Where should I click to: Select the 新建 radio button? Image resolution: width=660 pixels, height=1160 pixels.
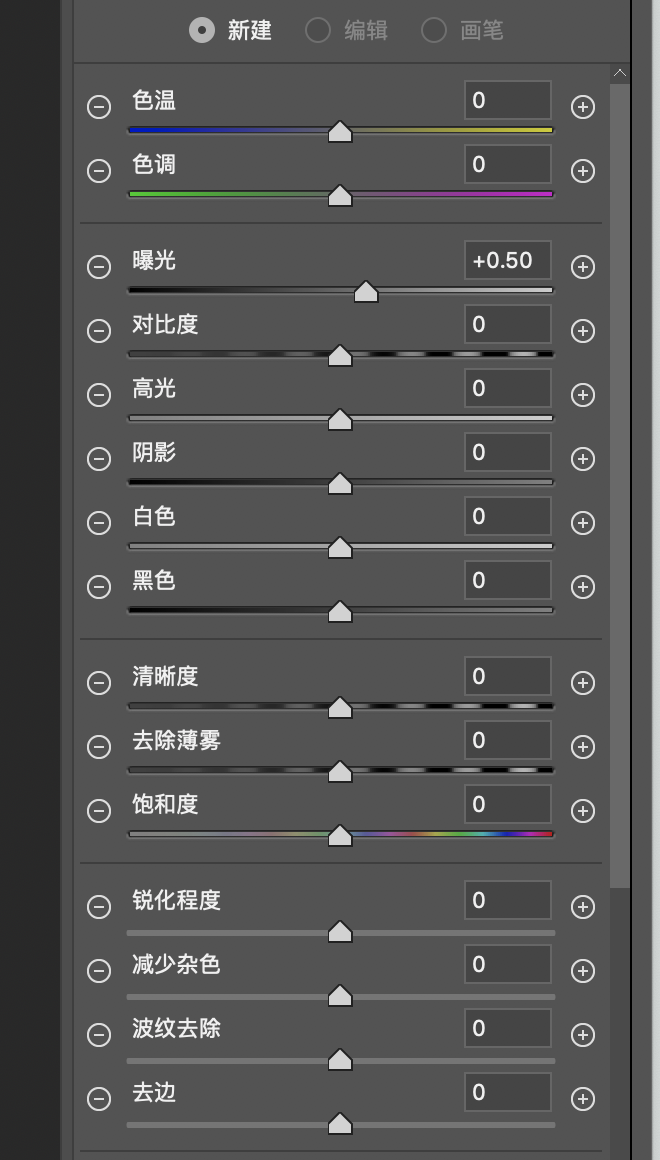pos(202,31)
